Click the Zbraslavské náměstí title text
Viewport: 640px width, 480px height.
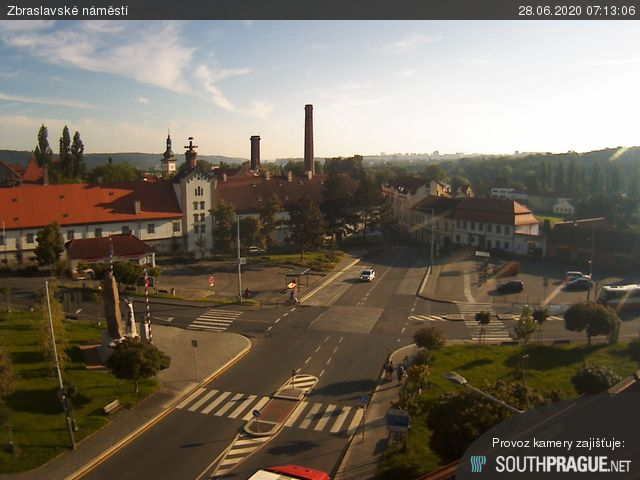click(x=67, y=11)
